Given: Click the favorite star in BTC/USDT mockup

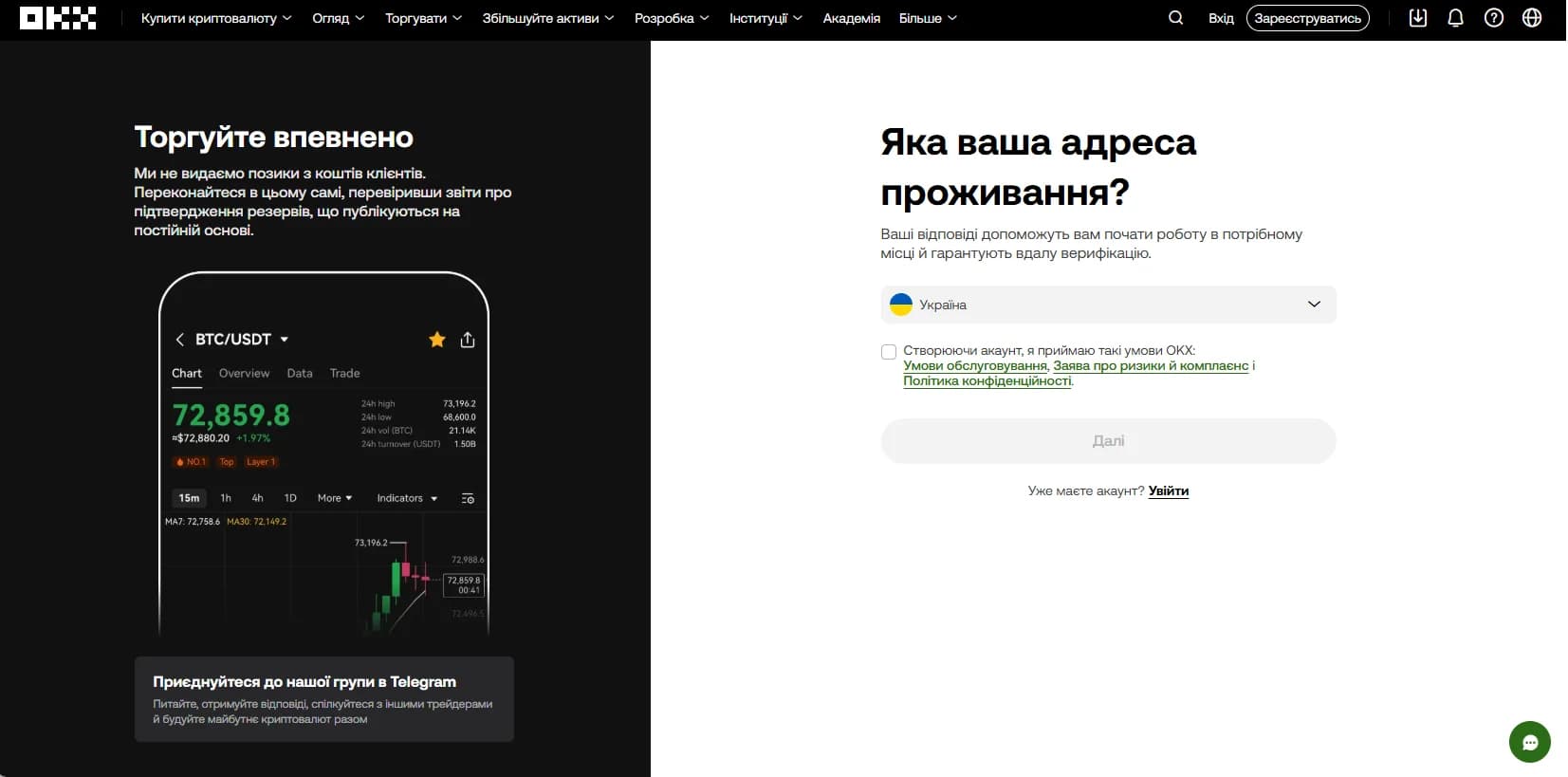Looking at the screenshot, I should pos(437,340).
